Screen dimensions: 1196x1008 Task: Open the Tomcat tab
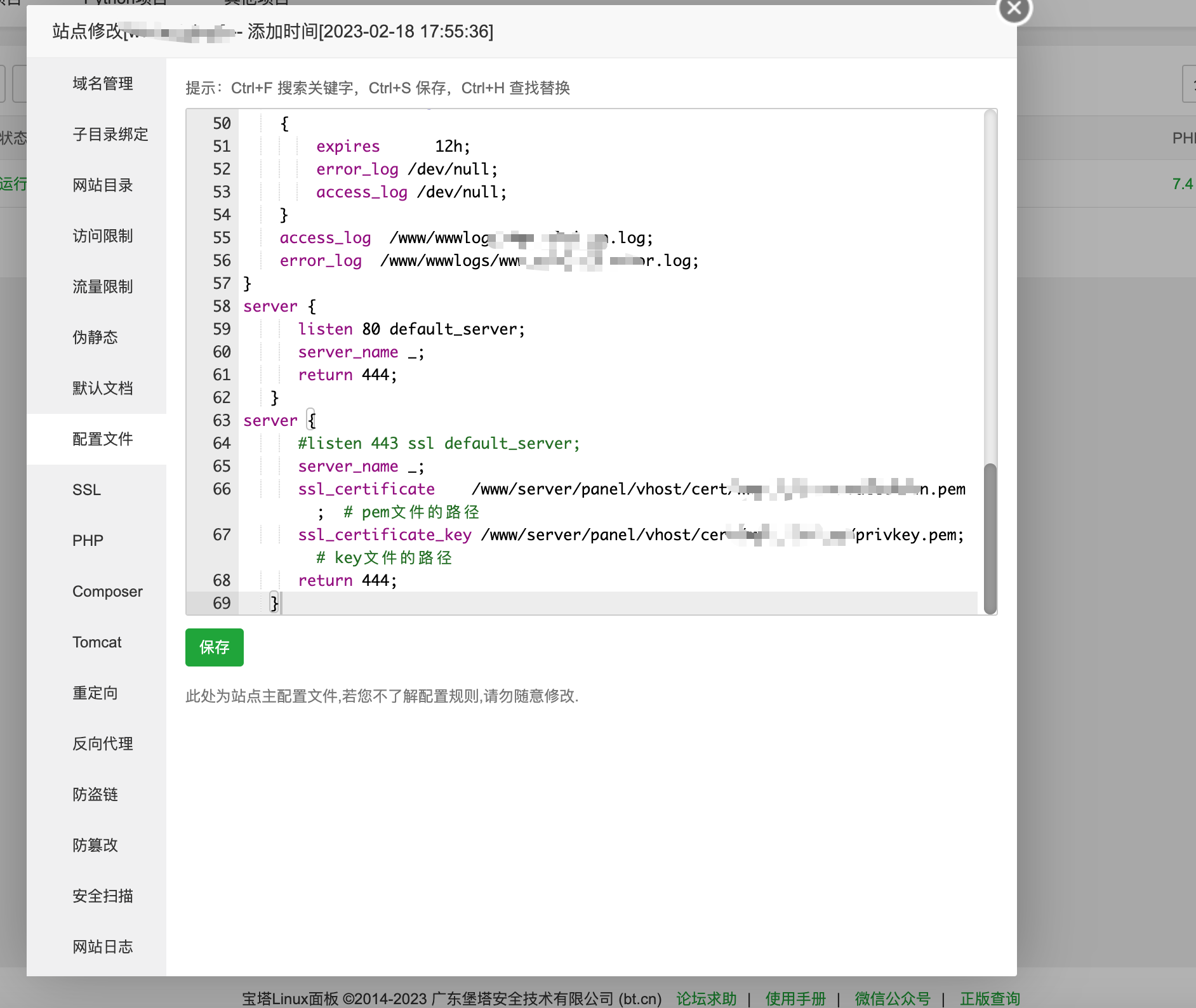pos(96,642)
